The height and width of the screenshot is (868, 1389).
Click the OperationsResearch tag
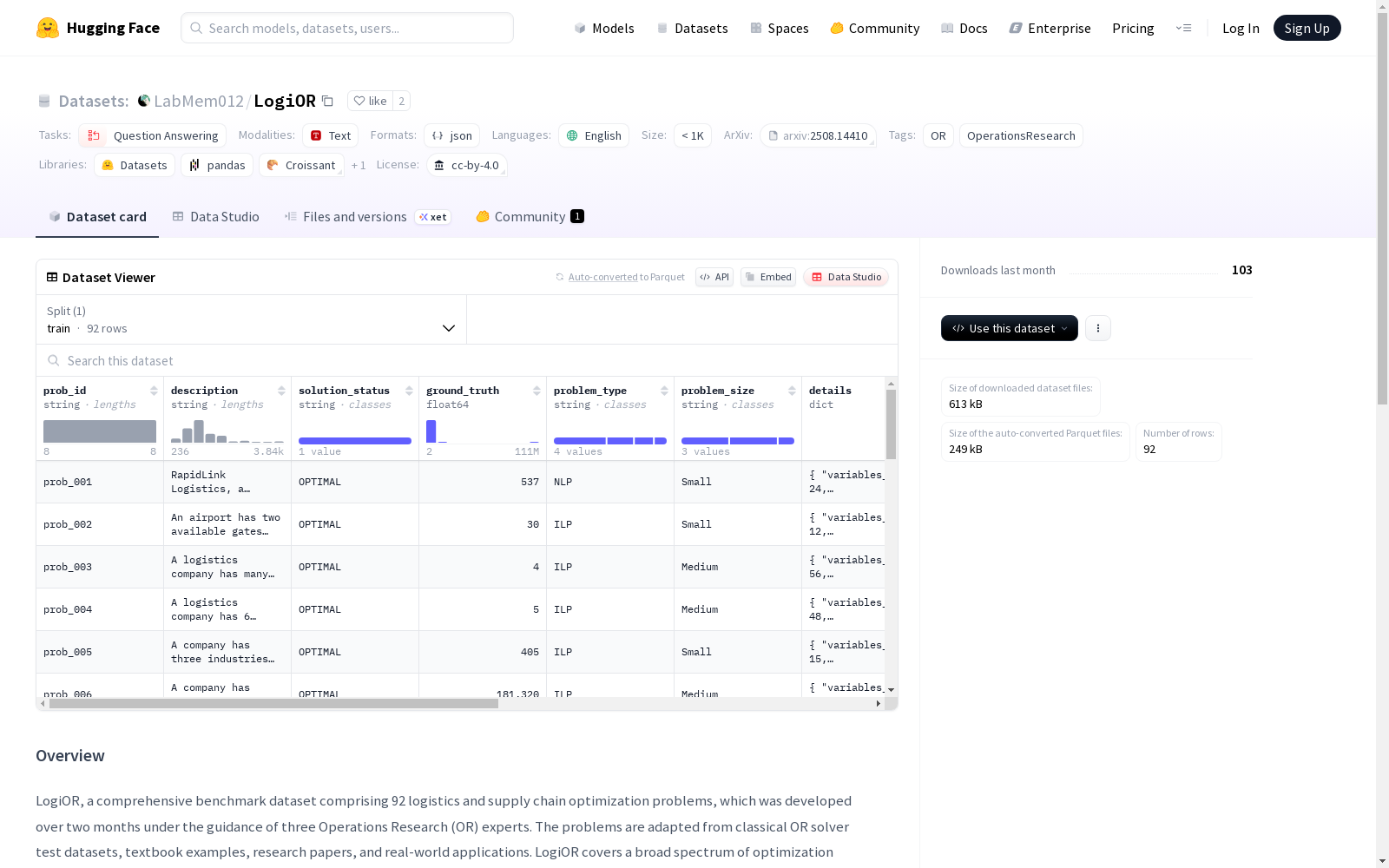point(1021,135)
